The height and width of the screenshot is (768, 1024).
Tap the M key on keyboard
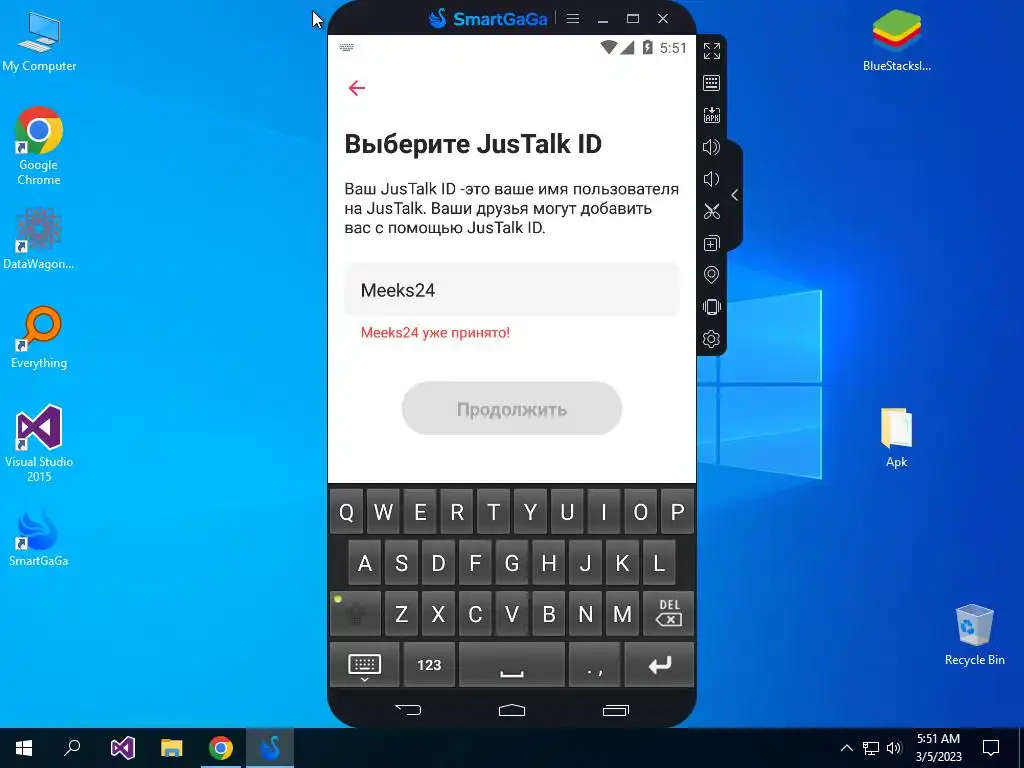click(622, 614)
